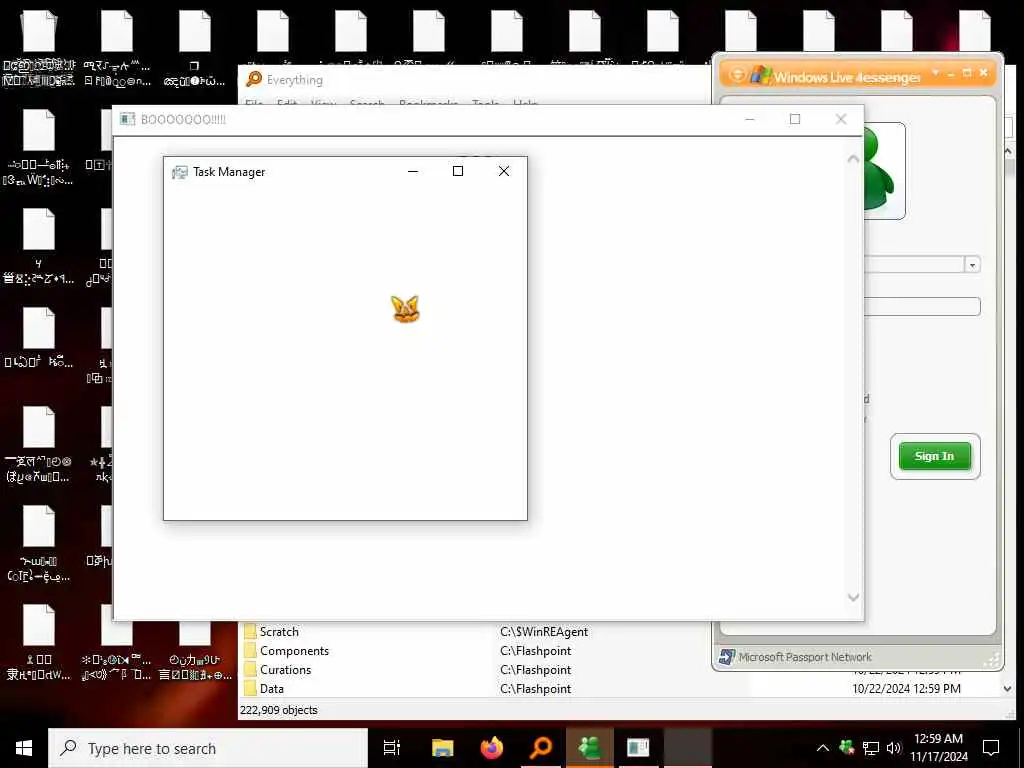Screen dimensions: 1024x768
Task: Close the BOOOOOOO!!!!! window
Action: (841, 119)
